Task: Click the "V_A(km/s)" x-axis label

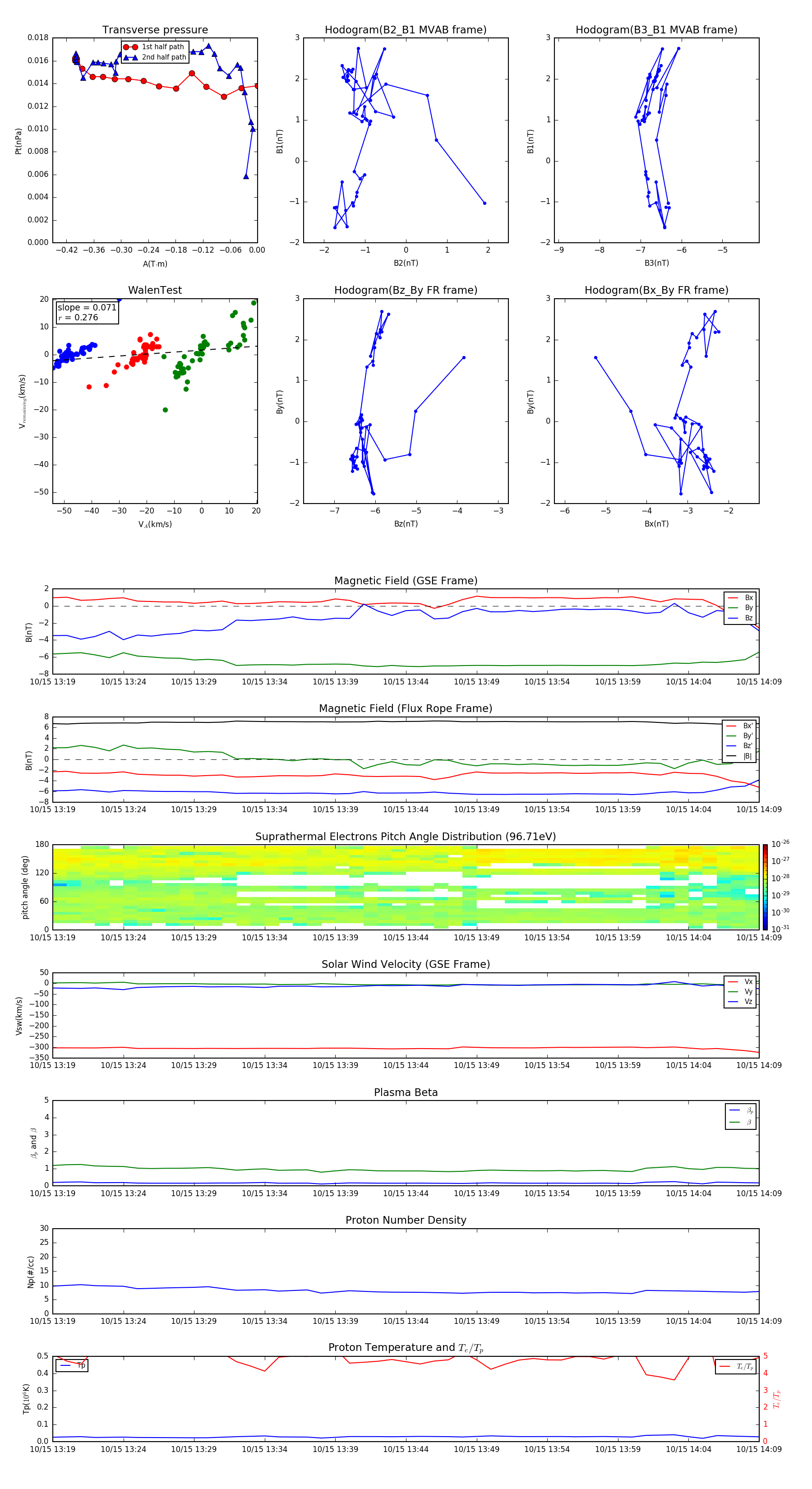Action: [x=155, y=524]
